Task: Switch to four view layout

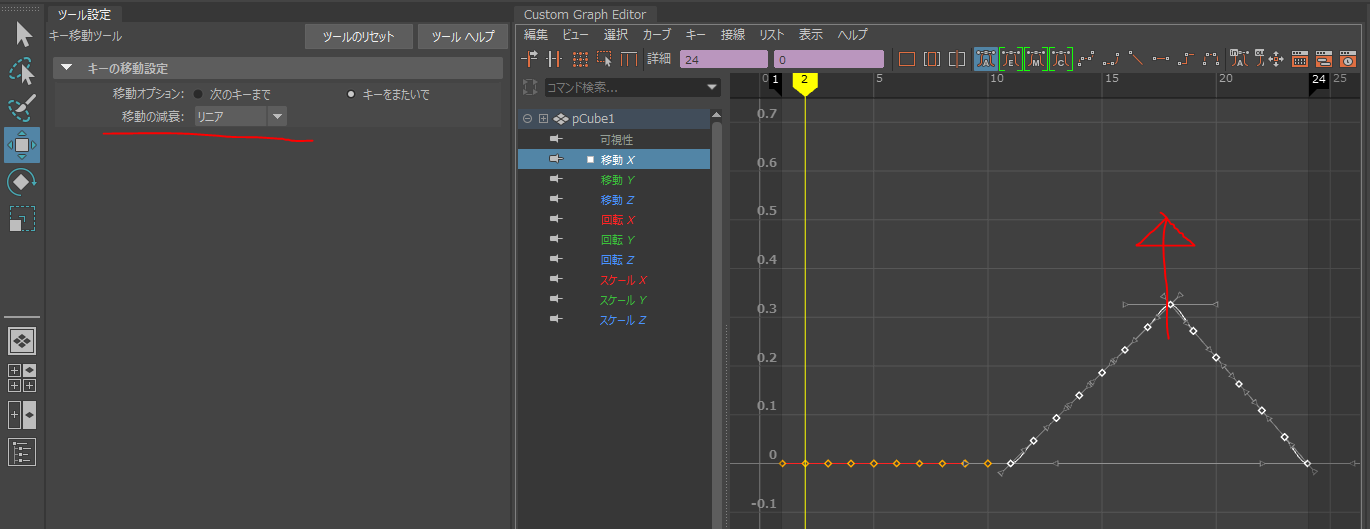Action: coord(22,377)
